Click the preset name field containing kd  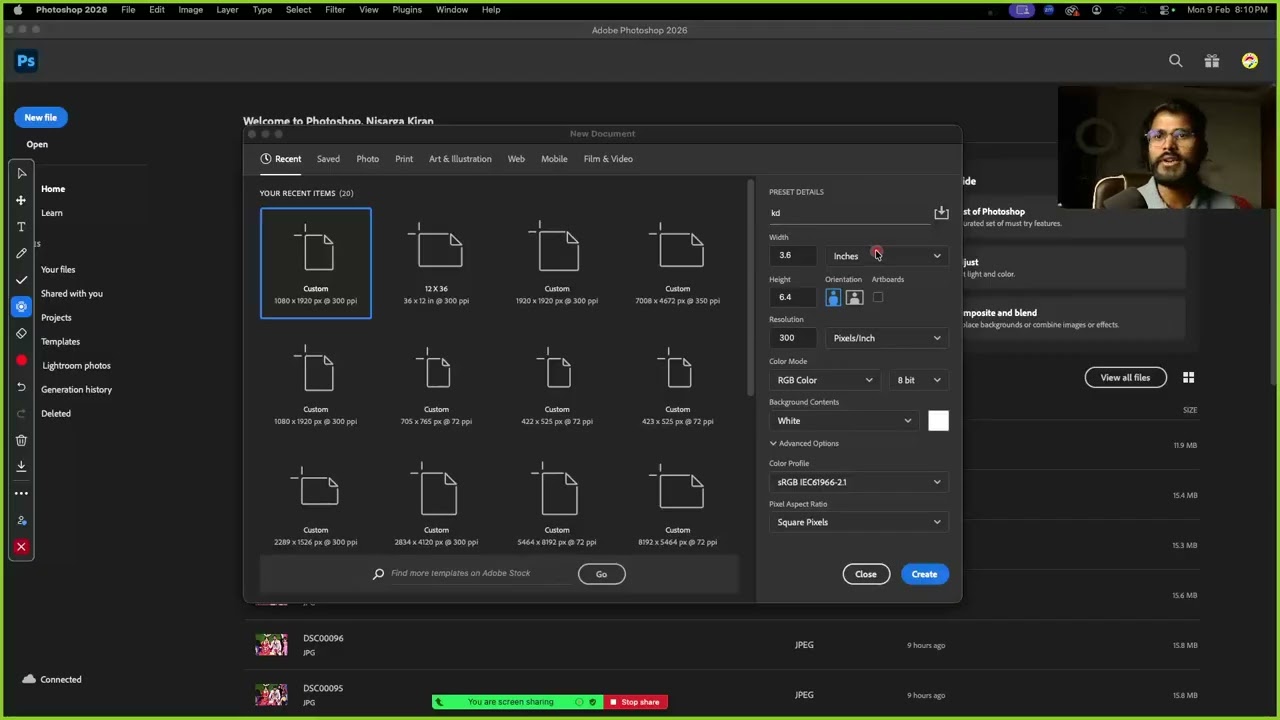(849, 213)
